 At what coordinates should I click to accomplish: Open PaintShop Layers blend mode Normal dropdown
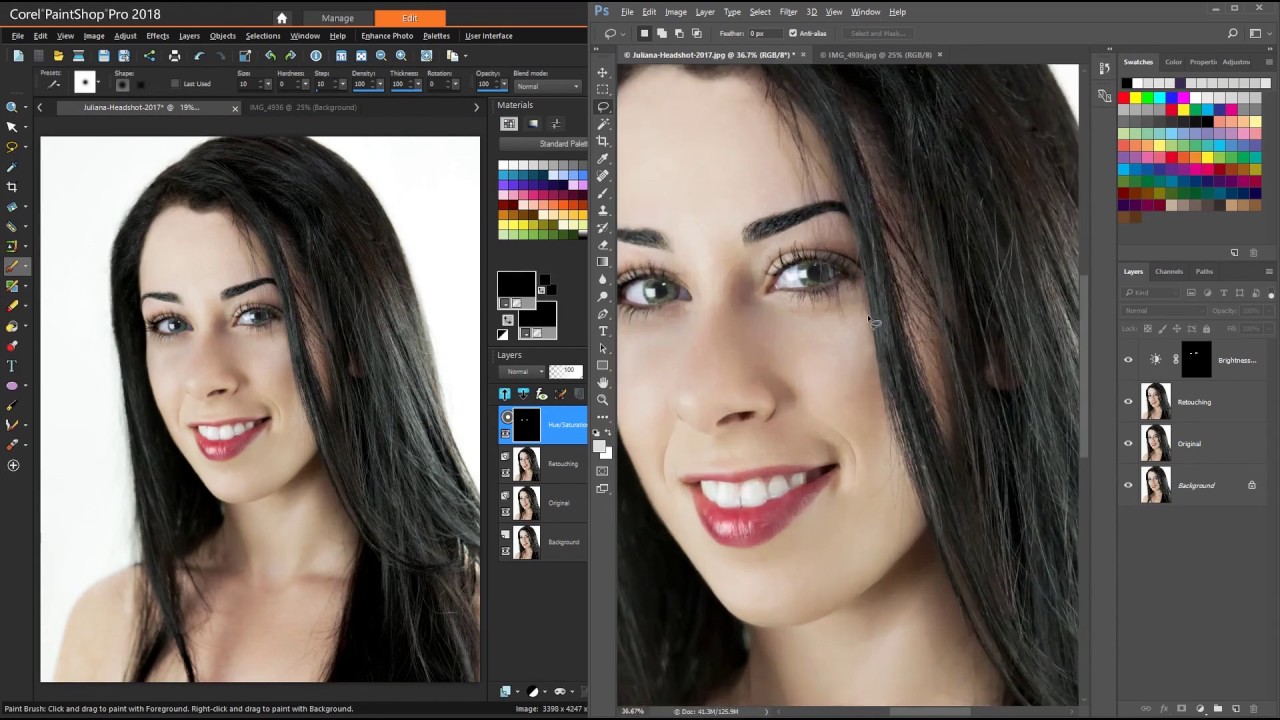click(523, 371)
